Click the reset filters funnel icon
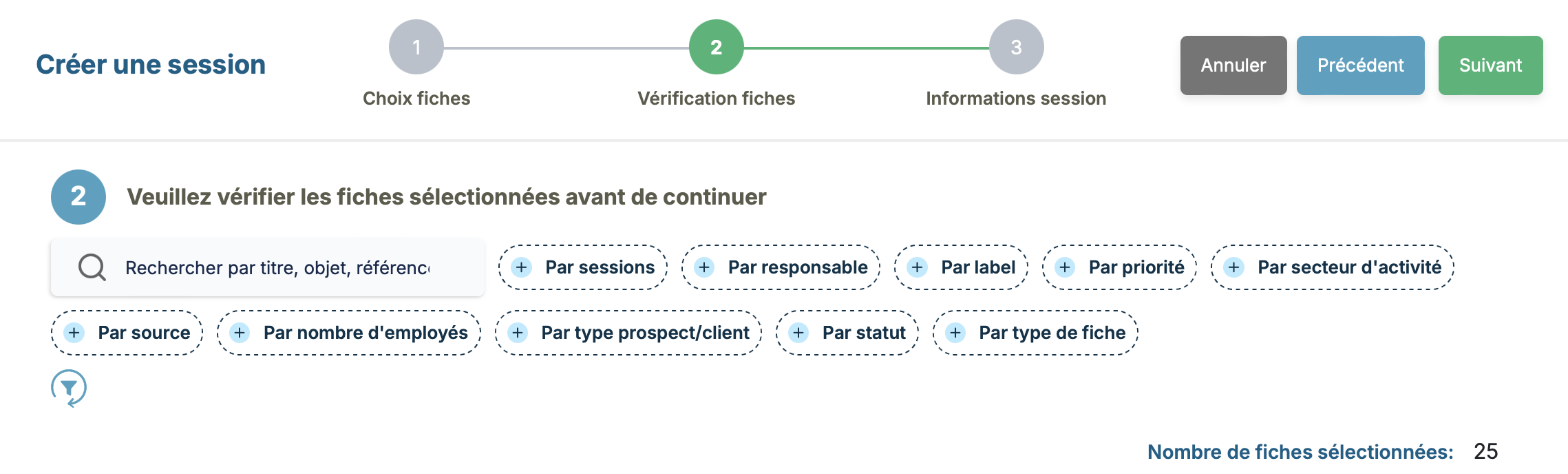Viewport: 1568px width, 474px height. [69, 388]
